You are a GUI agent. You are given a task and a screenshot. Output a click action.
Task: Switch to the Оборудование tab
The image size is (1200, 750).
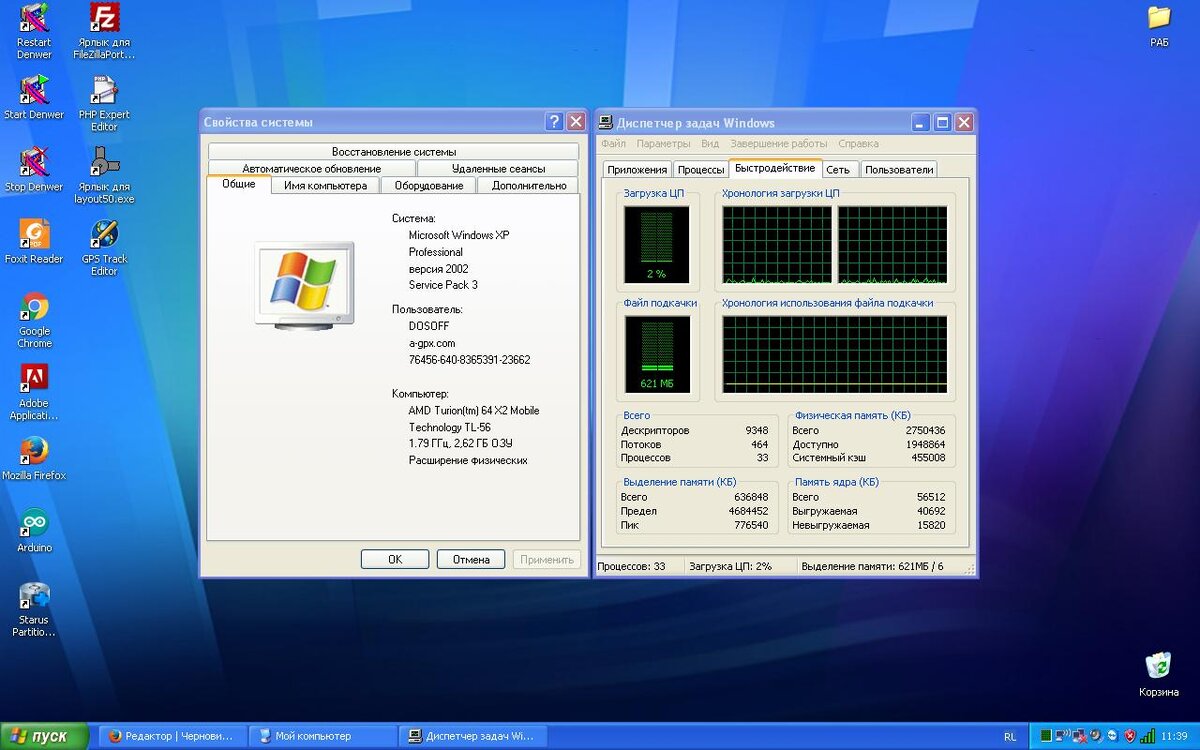click(429, 185)
